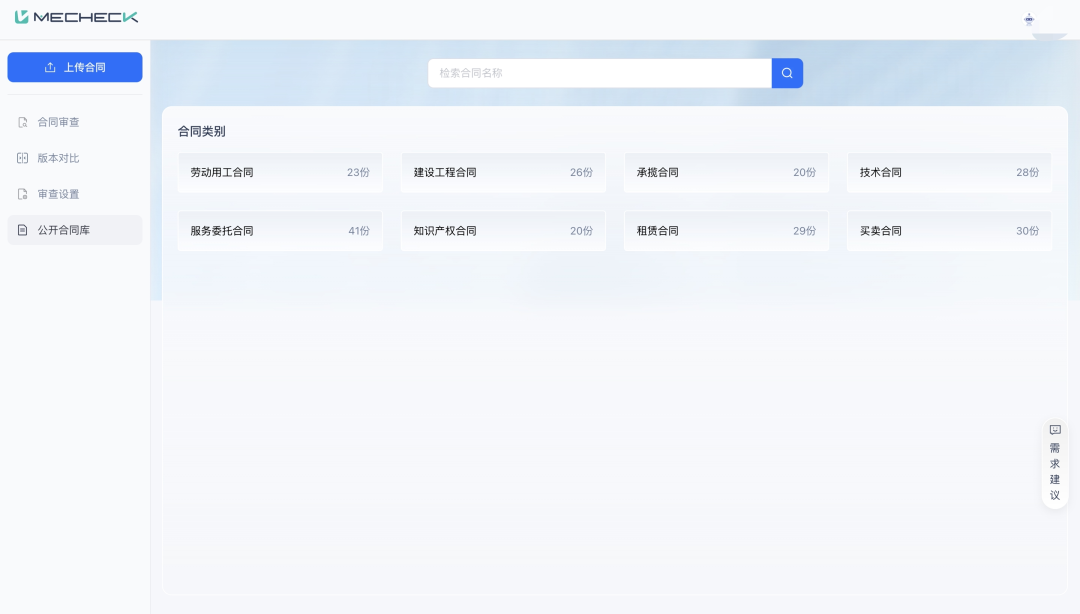Open the robot avatar icon top right

point(1029,19)
